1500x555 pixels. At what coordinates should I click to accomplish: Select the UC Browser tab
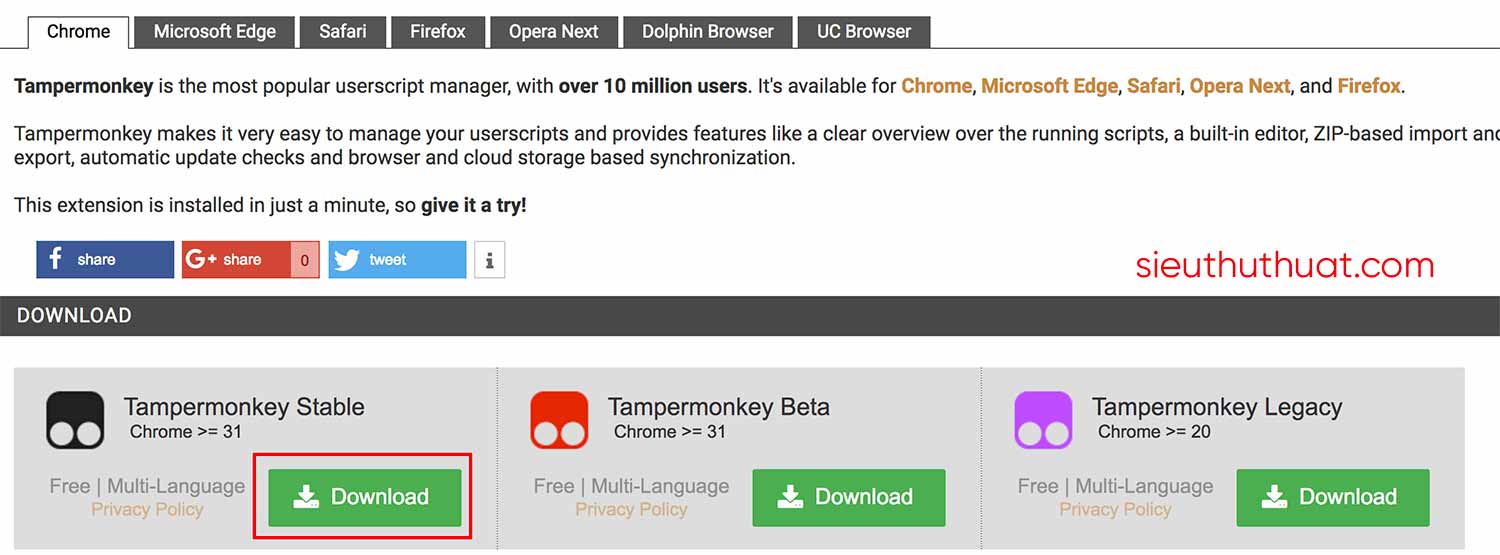(x=863, y=32)
